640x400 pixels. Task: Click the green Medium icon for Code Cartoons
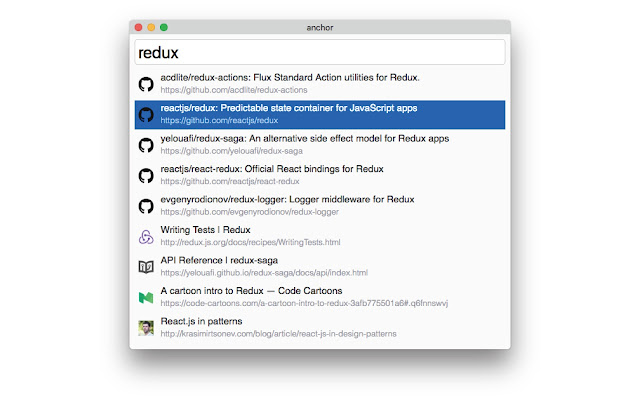146,298
